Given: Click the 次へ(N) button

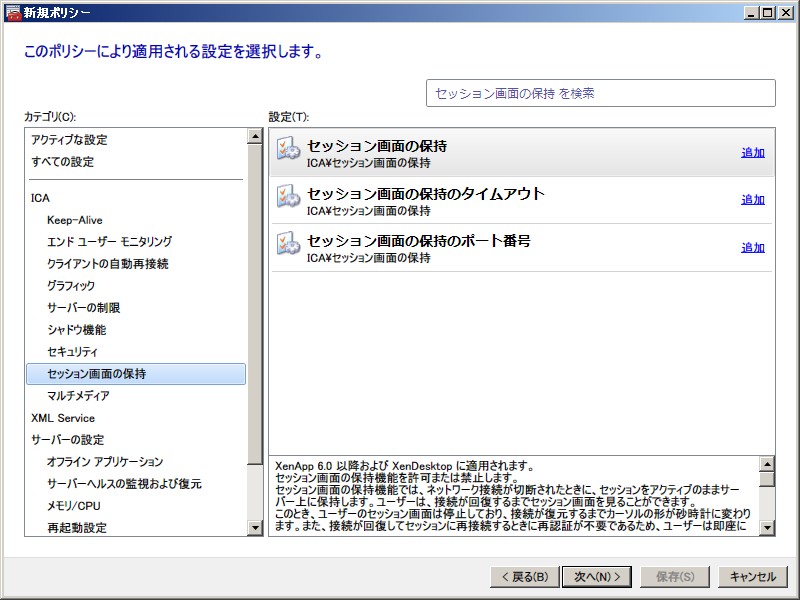Looking at the screenshot, I should pyautogui.click(x=597, y=577).
